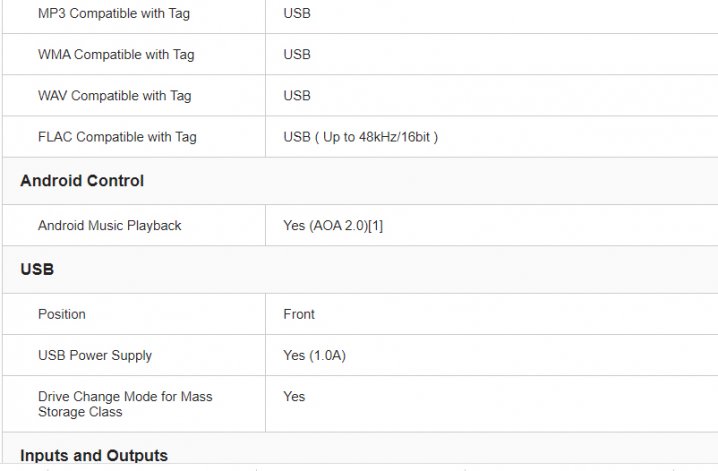
Task: Select the Yes (1.0A) power supply value
Action: (x=314, y=355)
